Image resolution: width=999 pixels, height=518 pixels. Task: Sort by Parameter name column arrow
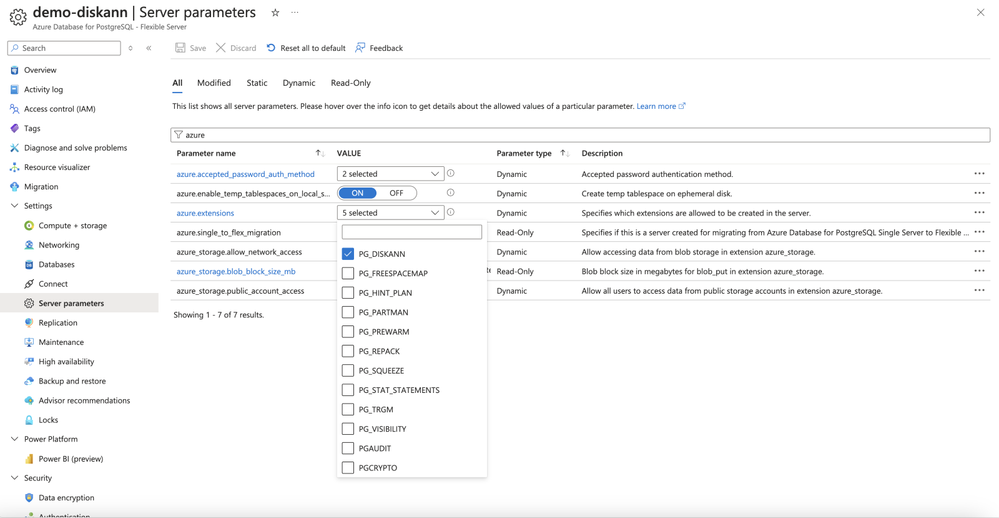pos(320,153)
